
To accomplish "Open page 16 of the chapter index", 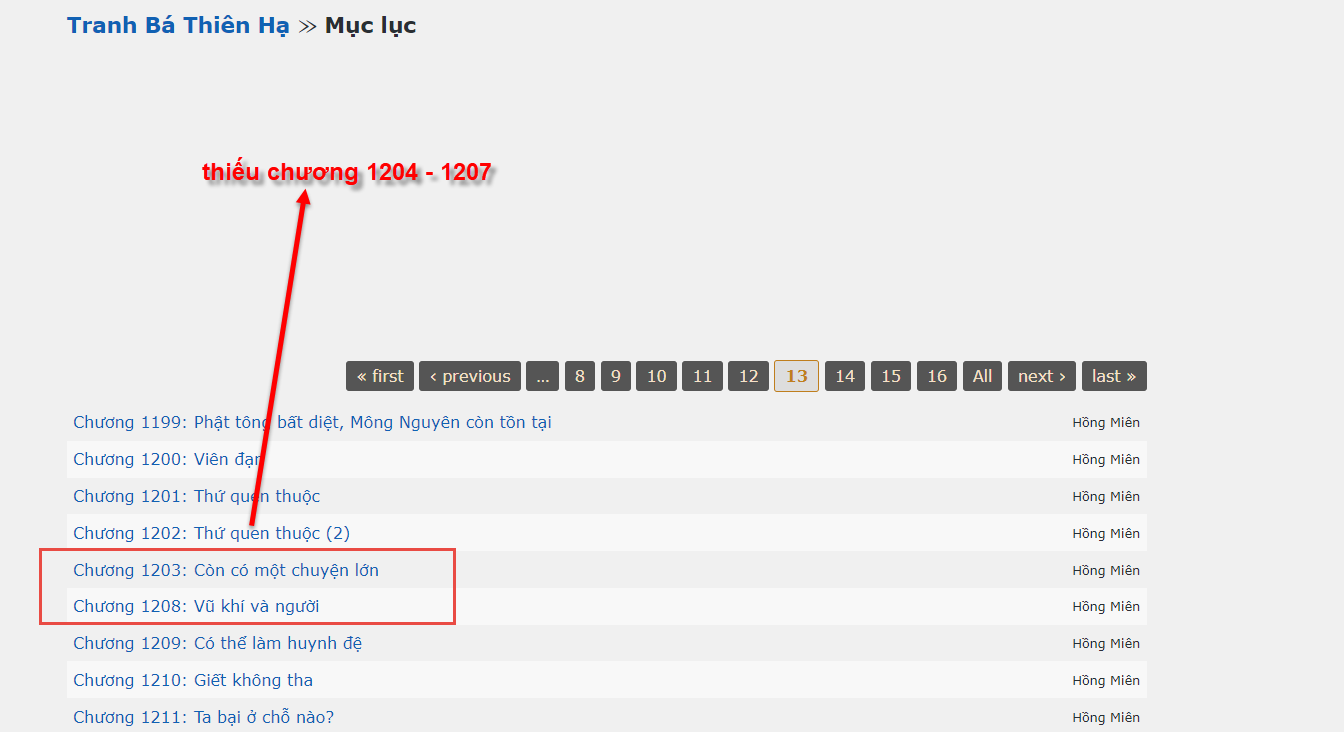I will [937, 376].
